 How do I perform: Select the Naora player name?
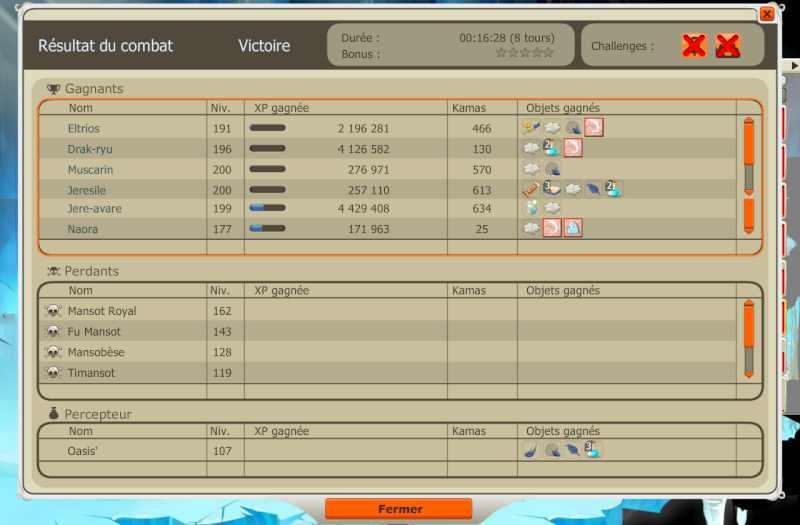83,229
